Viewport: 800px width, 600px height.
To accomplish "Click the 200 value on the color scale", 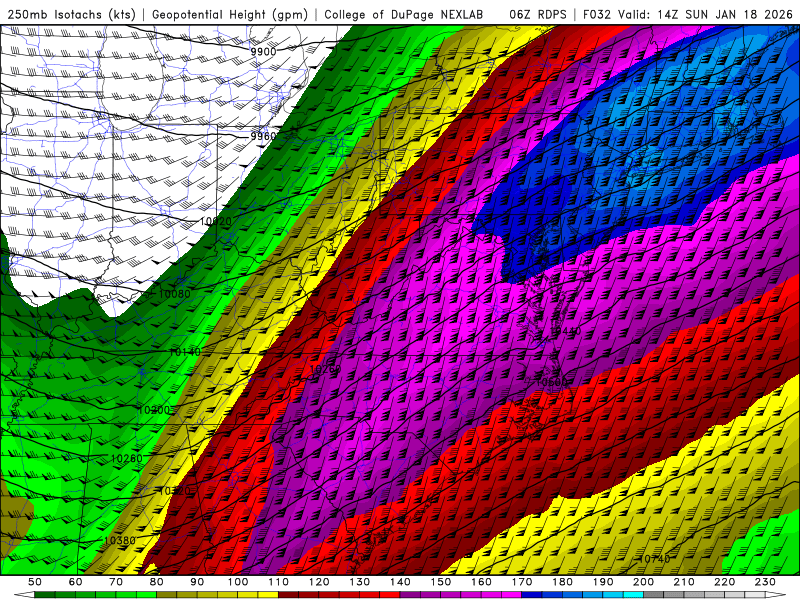I will point(643,582).
